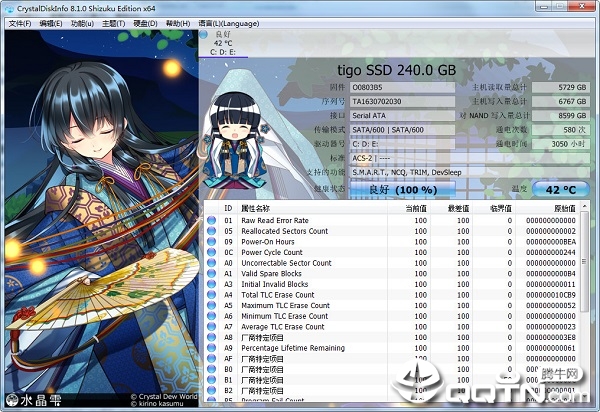The width and height of the screenshot is (600, 412).
Task: Open the 功能(u) menu
Action: point(82,24)
